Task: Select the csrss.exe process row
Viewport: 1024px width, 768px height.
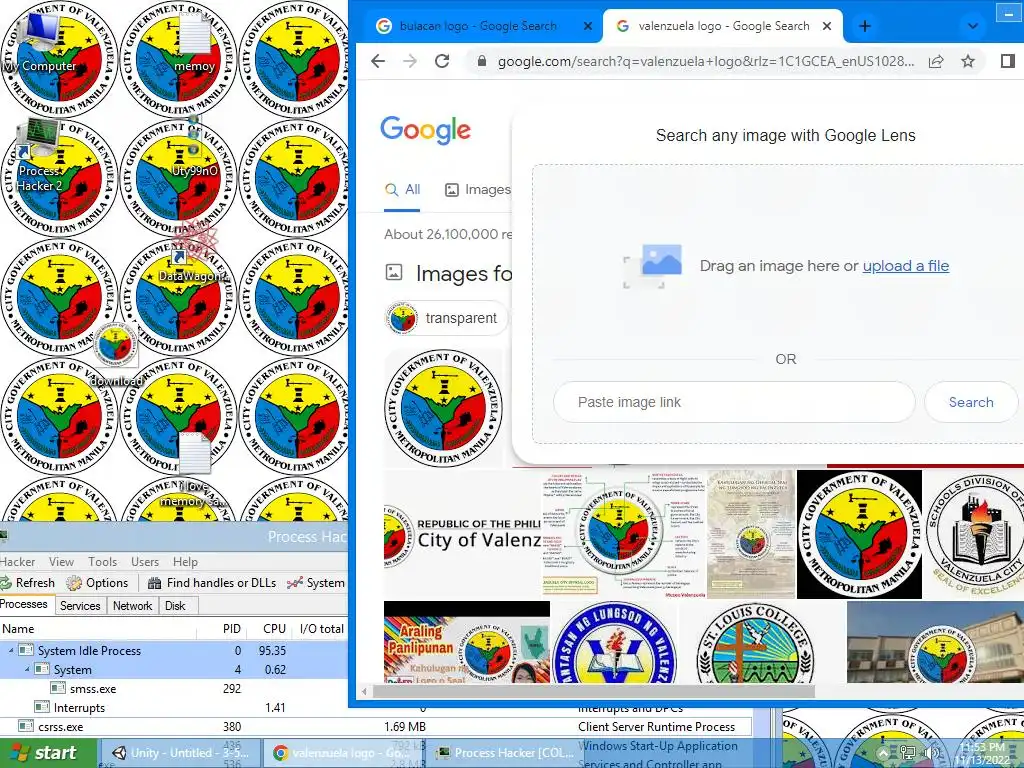Action: [x=376, y=726]
